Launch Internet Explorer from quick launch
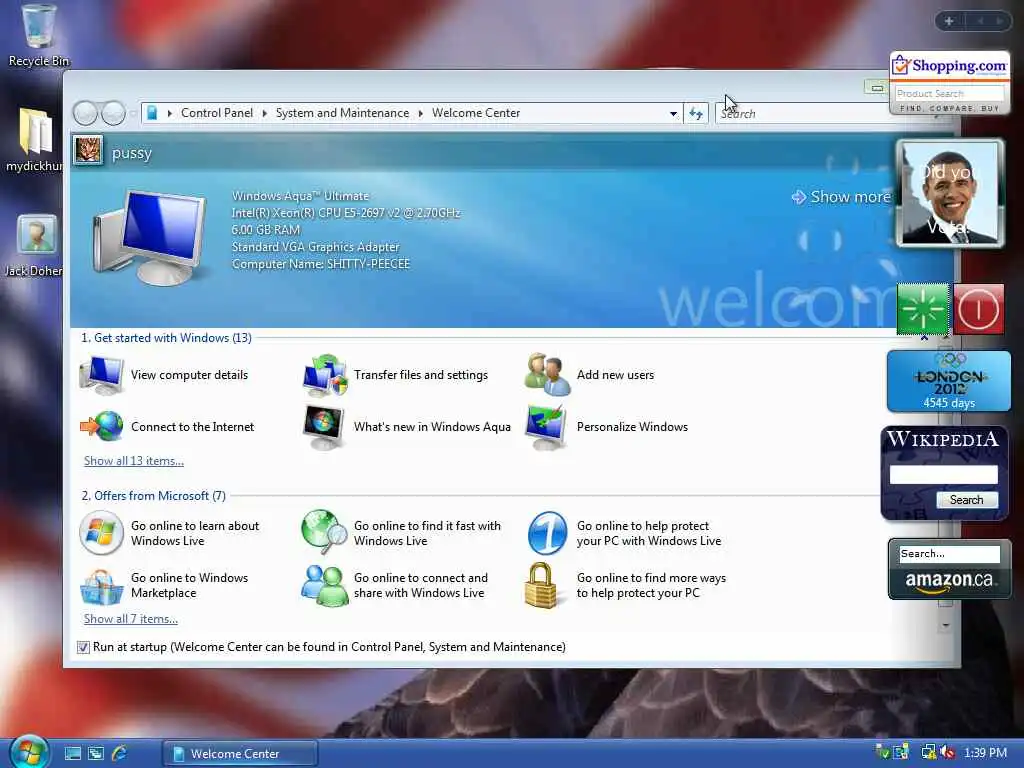The image size is (1024, 768). coord(120,753)
